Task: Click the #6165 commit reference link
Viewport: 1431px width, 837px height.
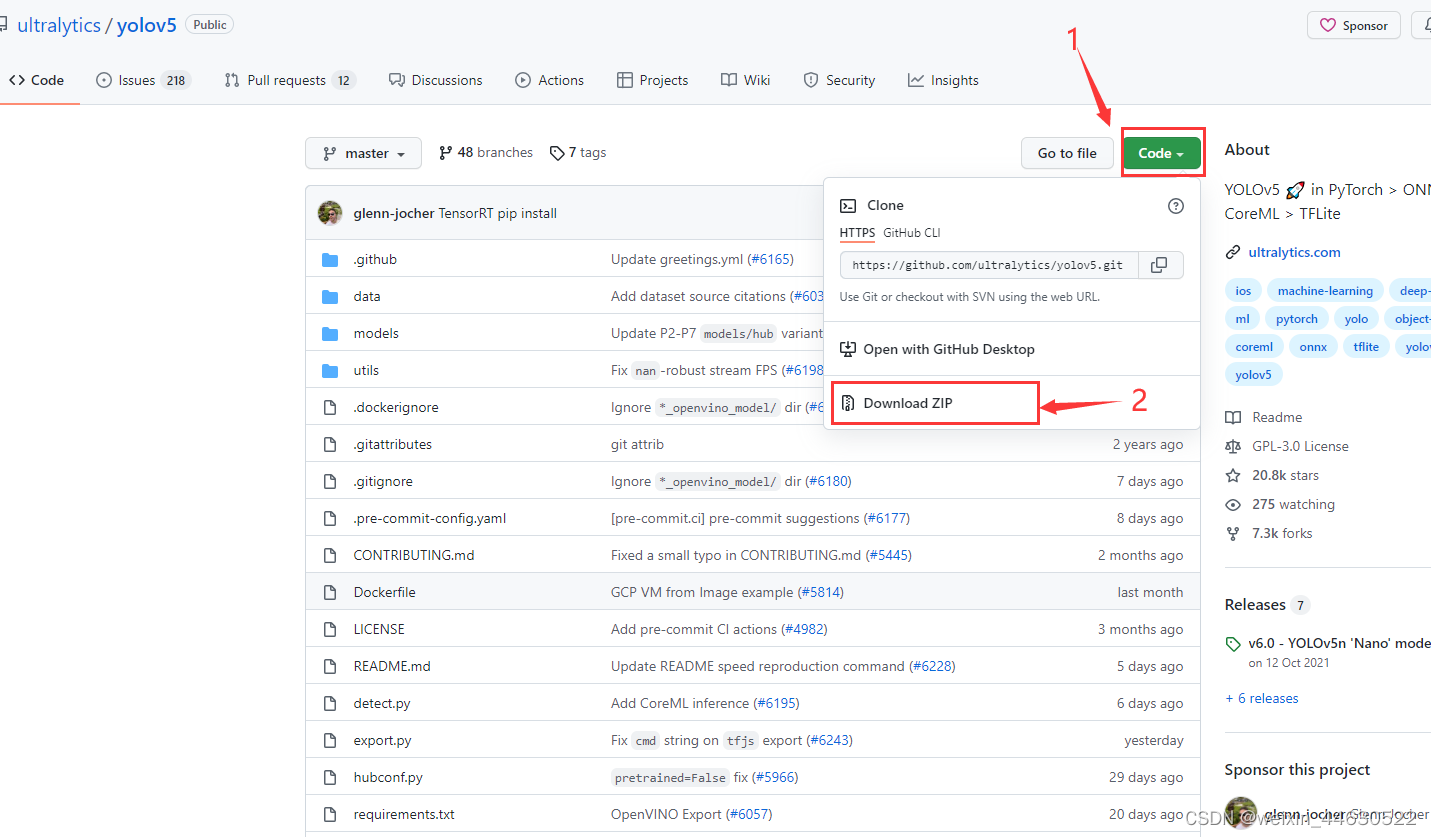Action: click(x=770, y=260)
